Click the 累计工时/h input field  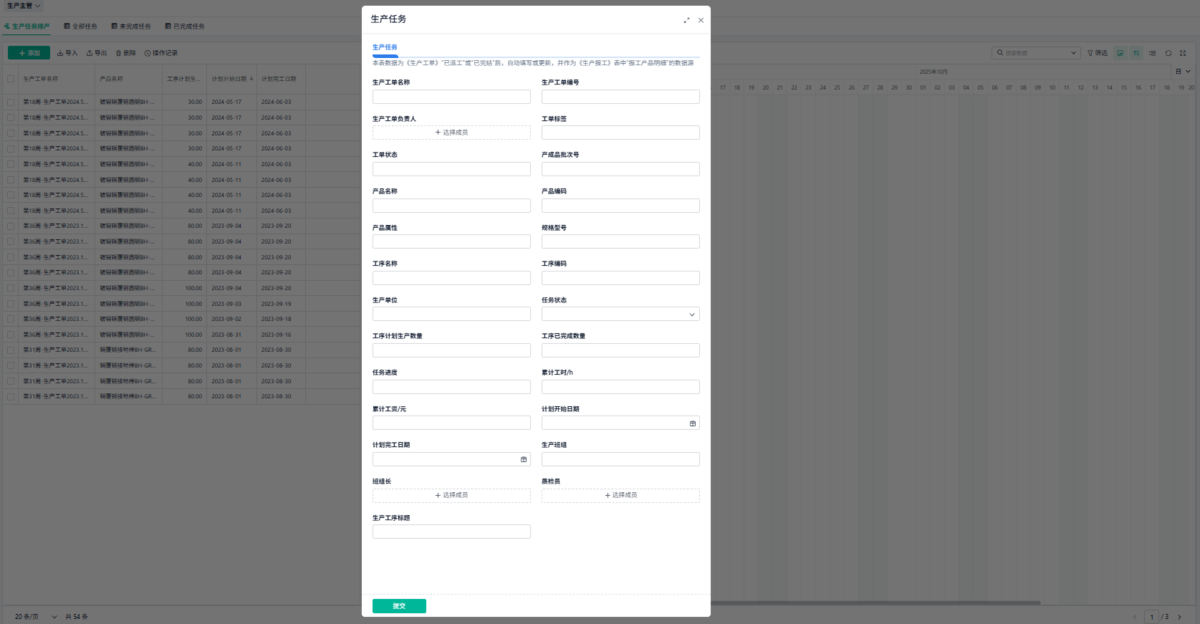coord(620,387)
